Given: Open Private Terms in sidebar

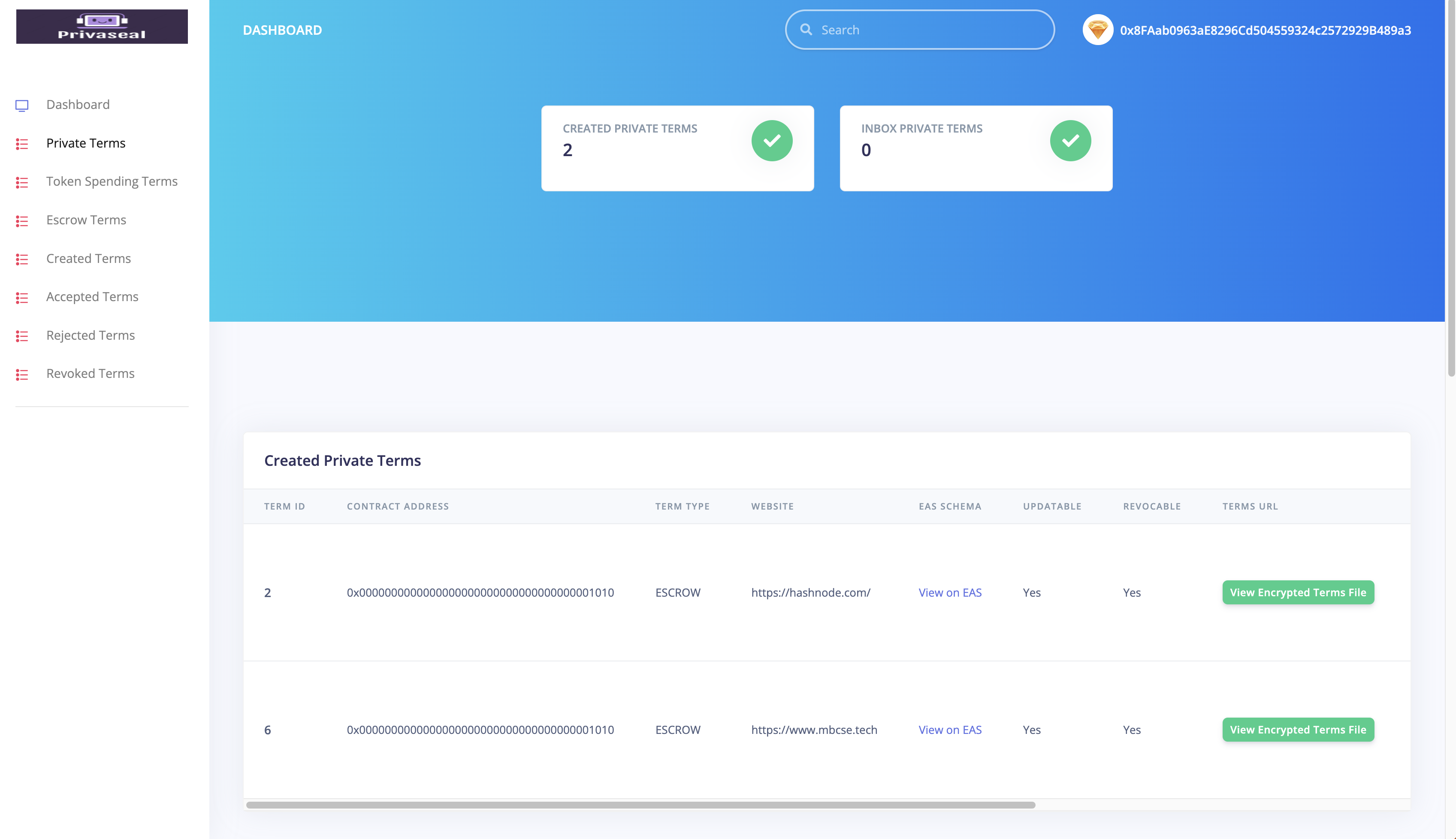Looking at the screenshot, I should tap(86, 143).
